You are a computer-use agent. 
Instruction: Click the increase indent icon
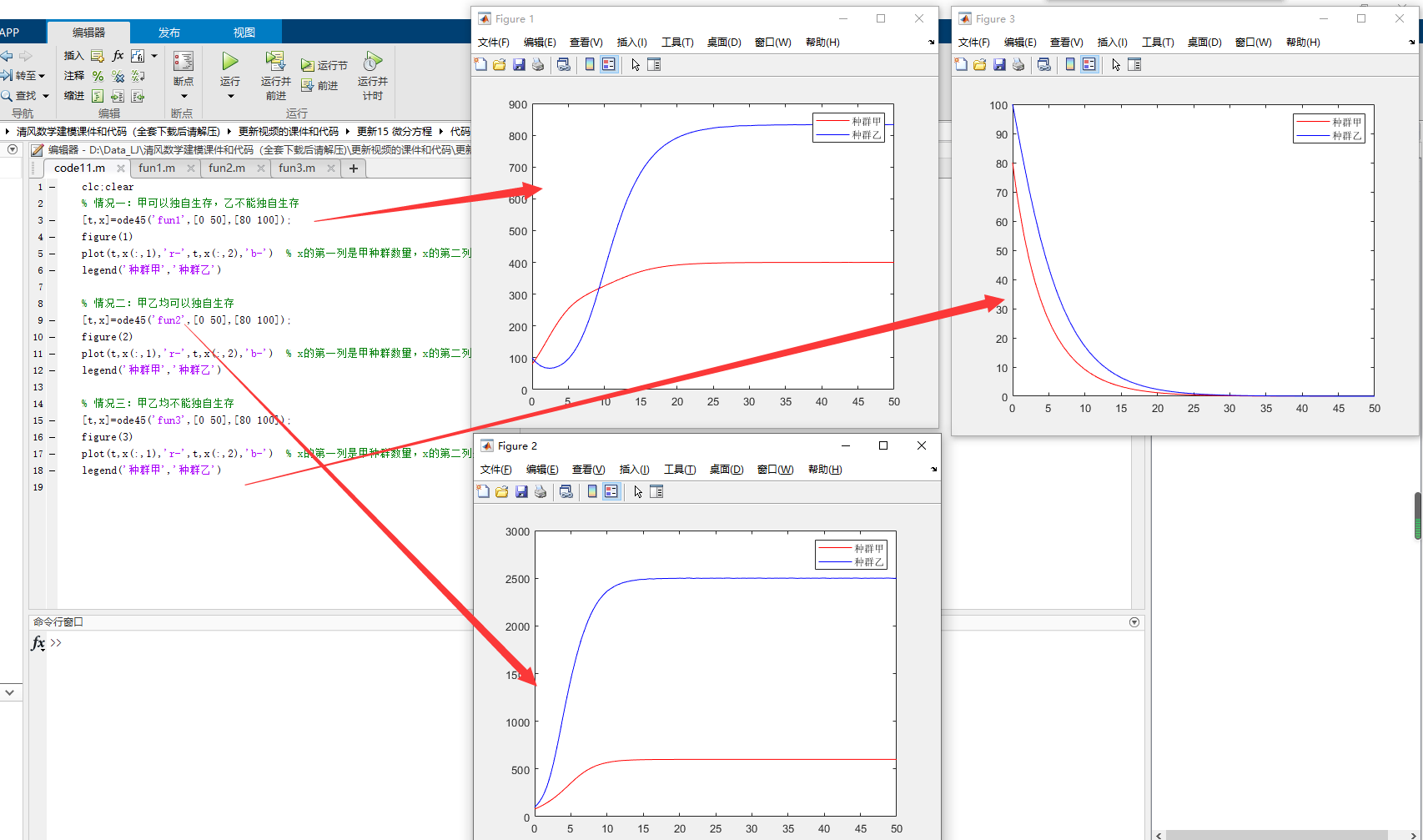(x=118, y=96)
